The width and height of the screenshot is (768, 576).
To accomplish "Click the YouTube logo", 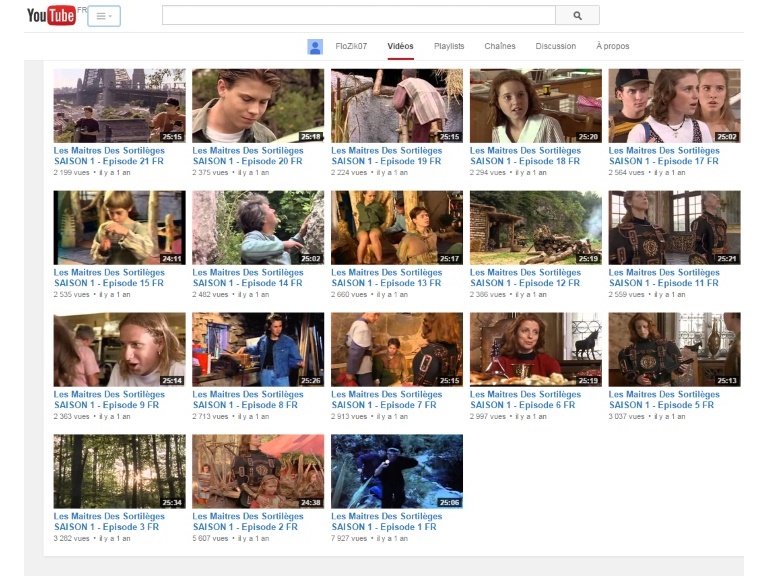I will click(x=51, y=16).
